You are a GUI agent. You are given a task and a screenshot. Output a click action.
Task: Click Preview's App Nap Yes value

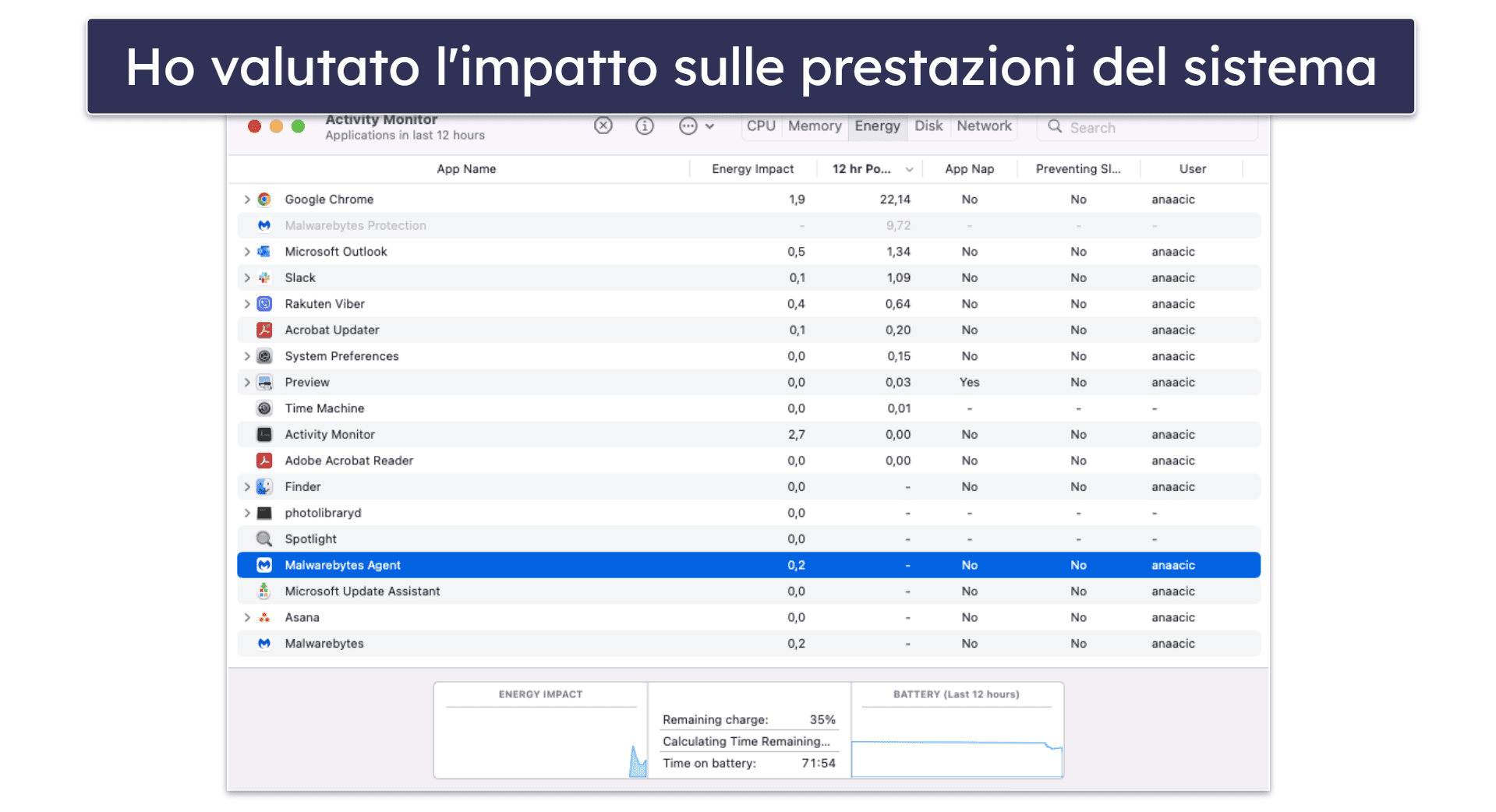[969, 382]
